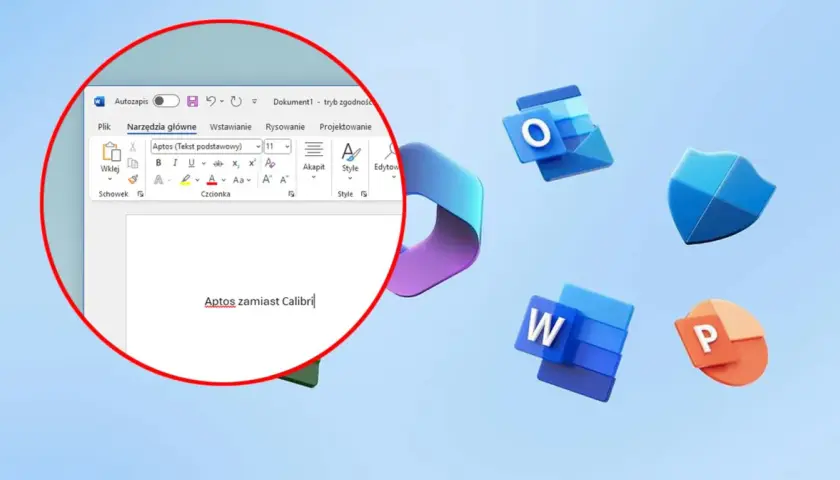Open the Plik menu tab
The width and height of the screenshot is (840, 480).
point(104,127)
